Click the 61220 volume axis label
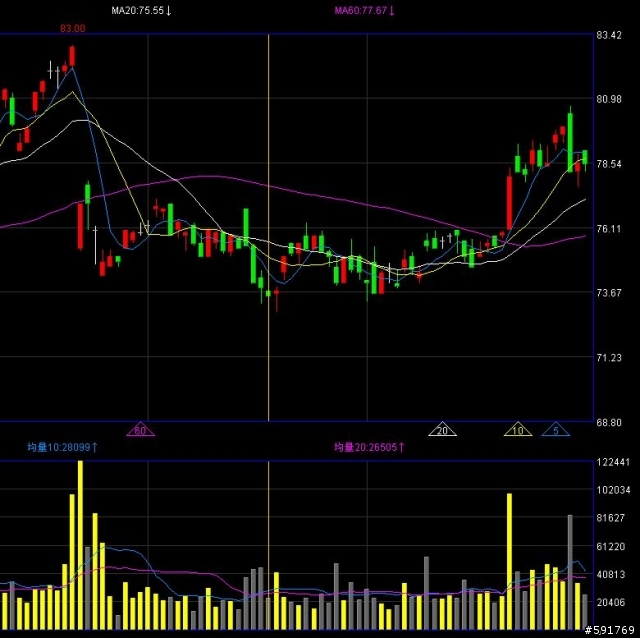 pos(611,546)
